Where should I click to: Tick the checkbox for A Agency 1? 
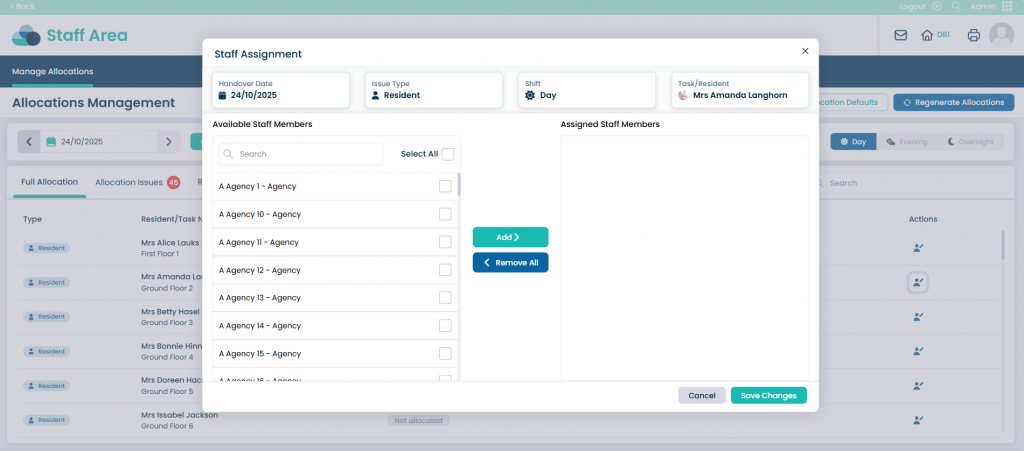[x=445, y=186]
